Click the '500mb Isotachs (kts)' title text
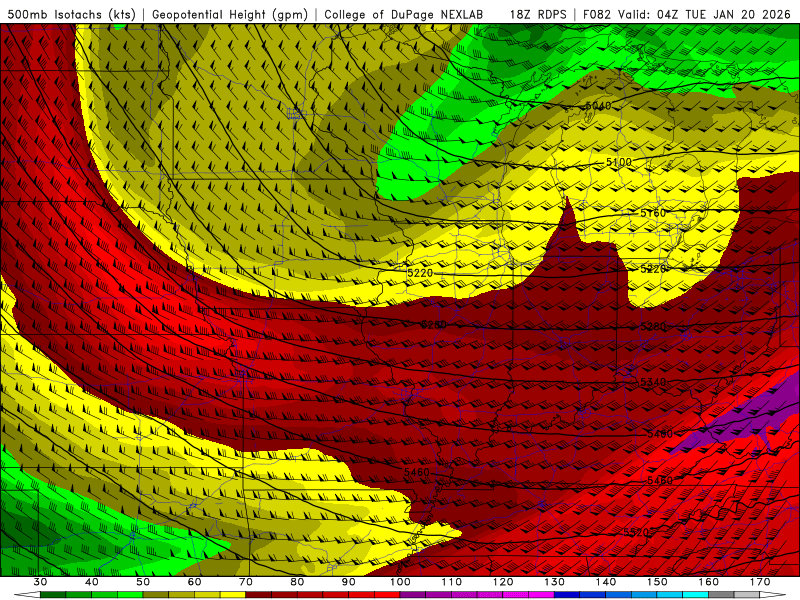The width and height of the screenshot is (800, 600). coord(72,15)
